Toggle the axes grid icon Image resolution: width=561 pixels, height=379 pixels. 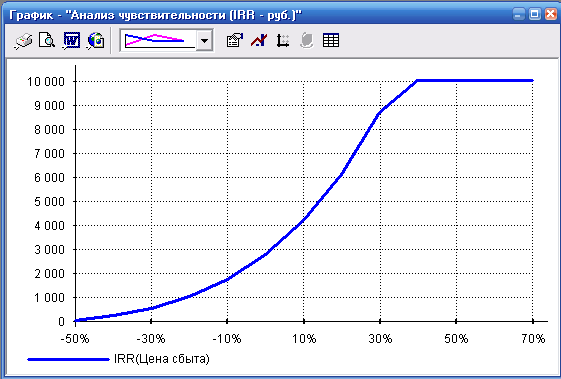click(283, 40)
